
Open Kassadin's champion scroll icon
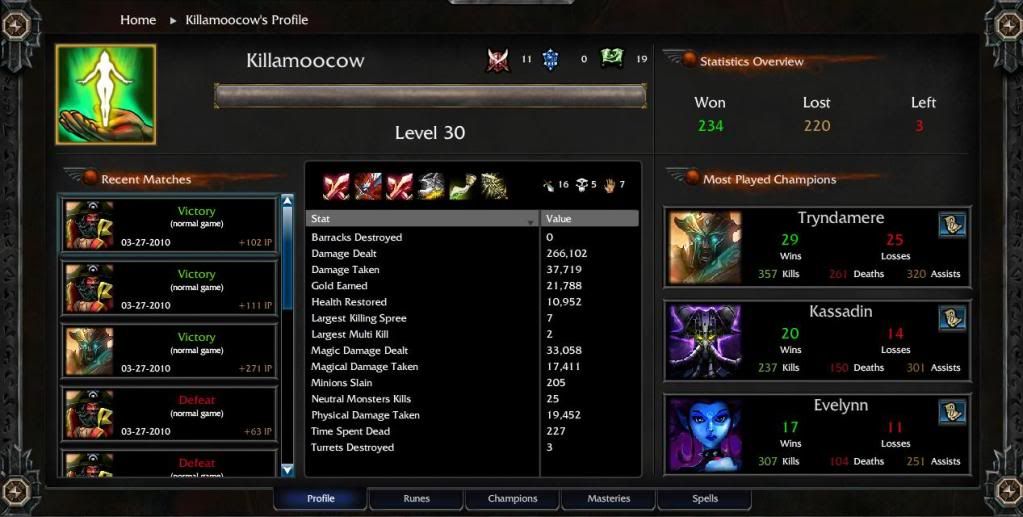tap(952, 319)
